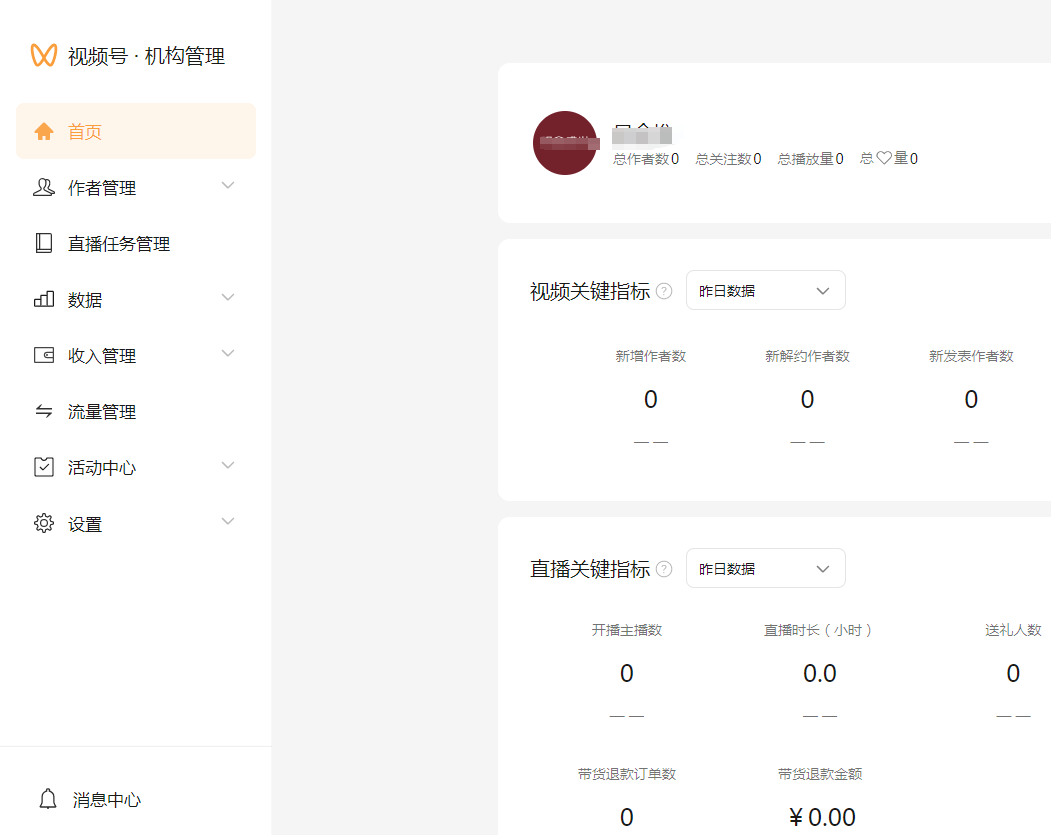Select the 活动中心 checkbox-style icon
Image resolution: width=1051 pixels, height=835 pixels.
(x=44, y=467)
